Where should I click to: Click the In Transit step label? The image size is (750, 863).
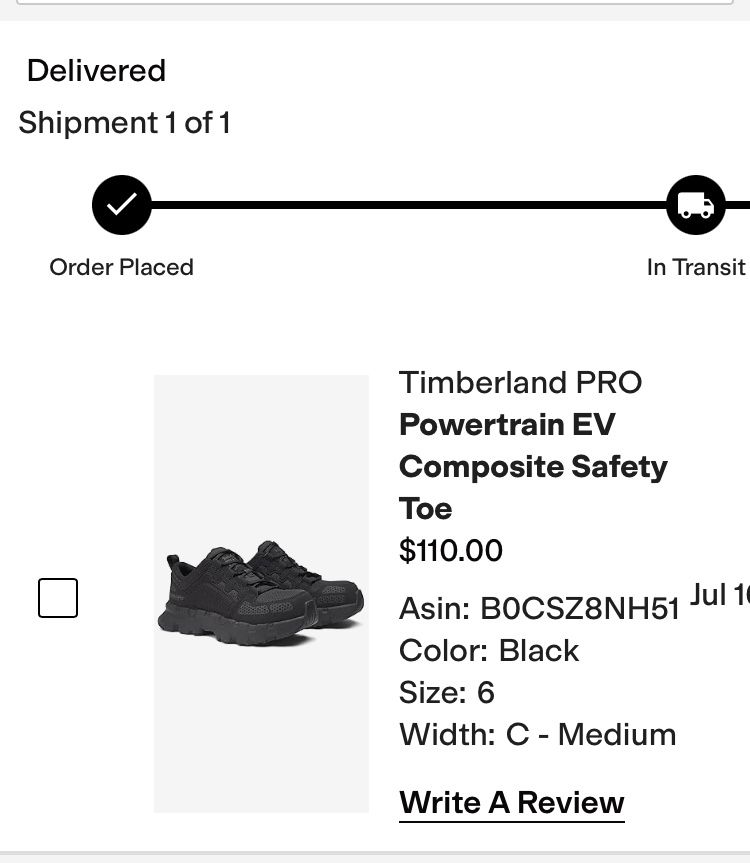(x=696, y=267)
